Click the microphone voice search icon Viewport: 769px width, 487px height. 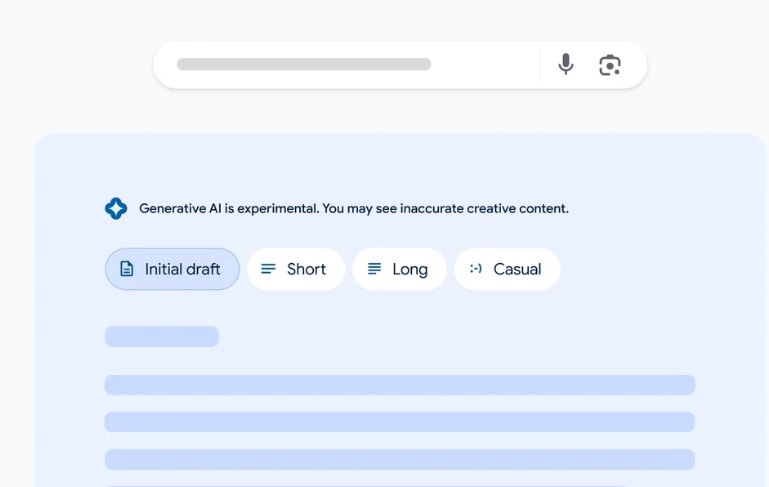[566, 65]
